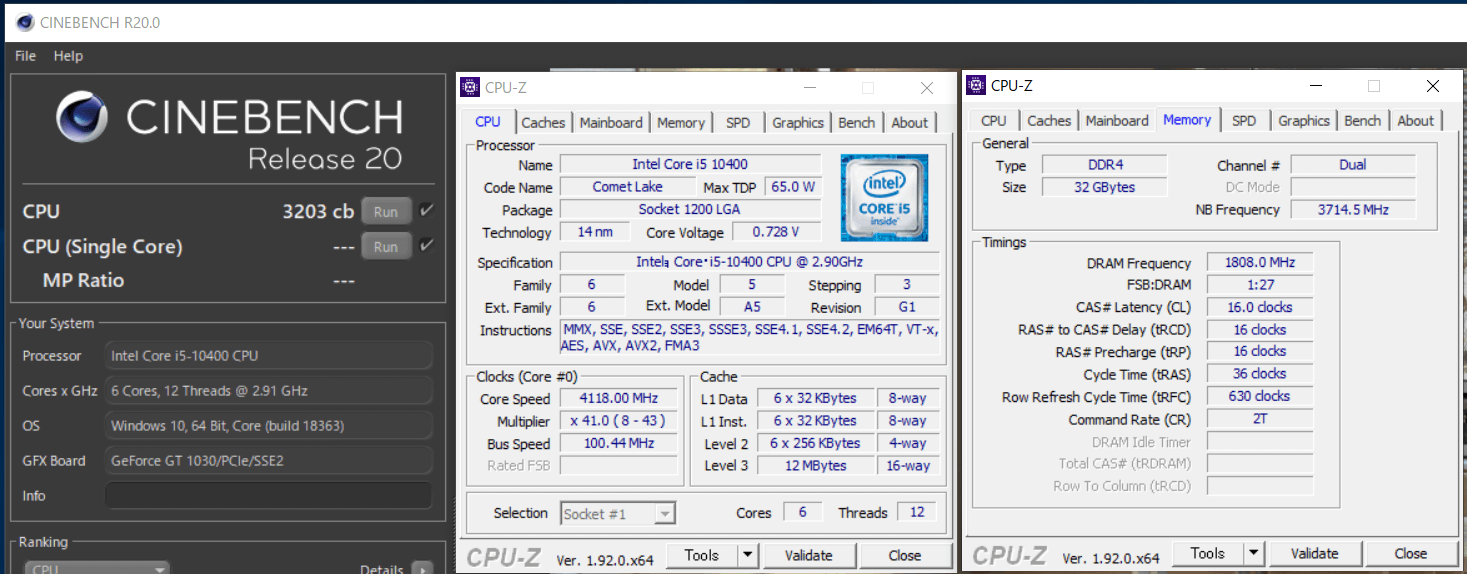This screenshot has width=1467, height=574.
Task: Open Tools dropdown arrow in left CPU-Z window
Action: point(748,555)
